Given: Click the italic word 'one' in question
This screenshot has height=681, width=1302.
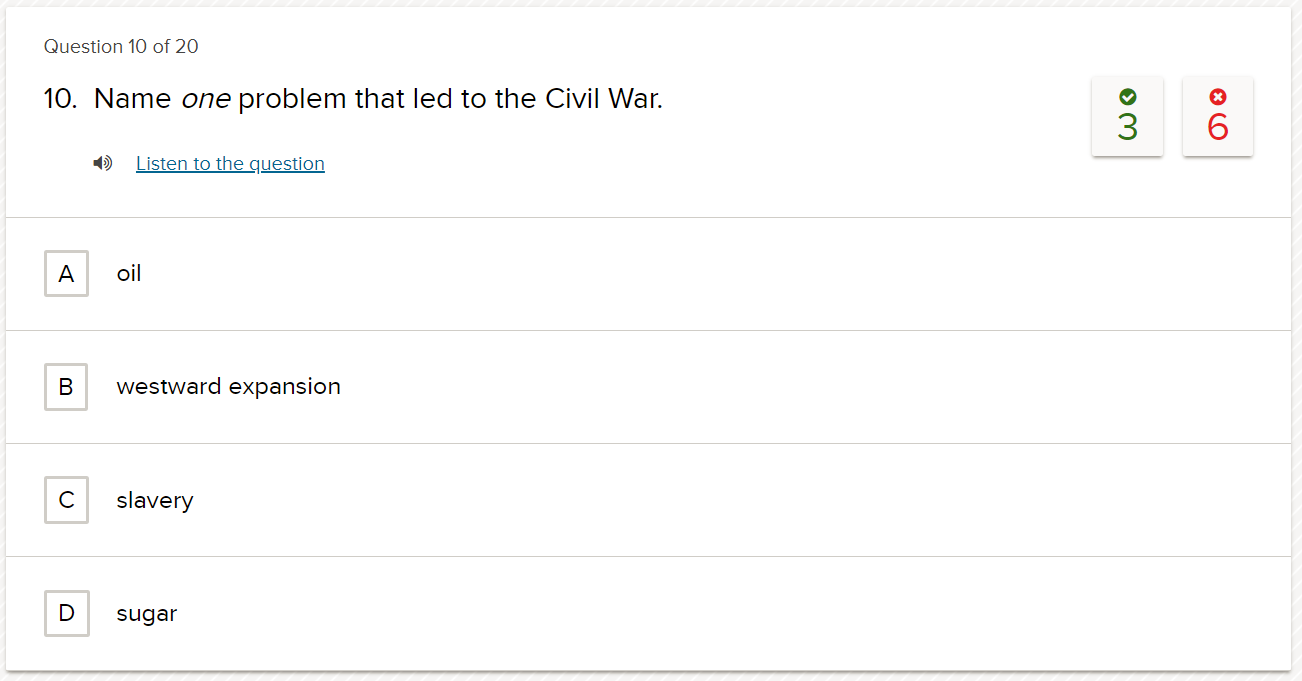Looking at the screenshot, I should [x=205, y=100].
